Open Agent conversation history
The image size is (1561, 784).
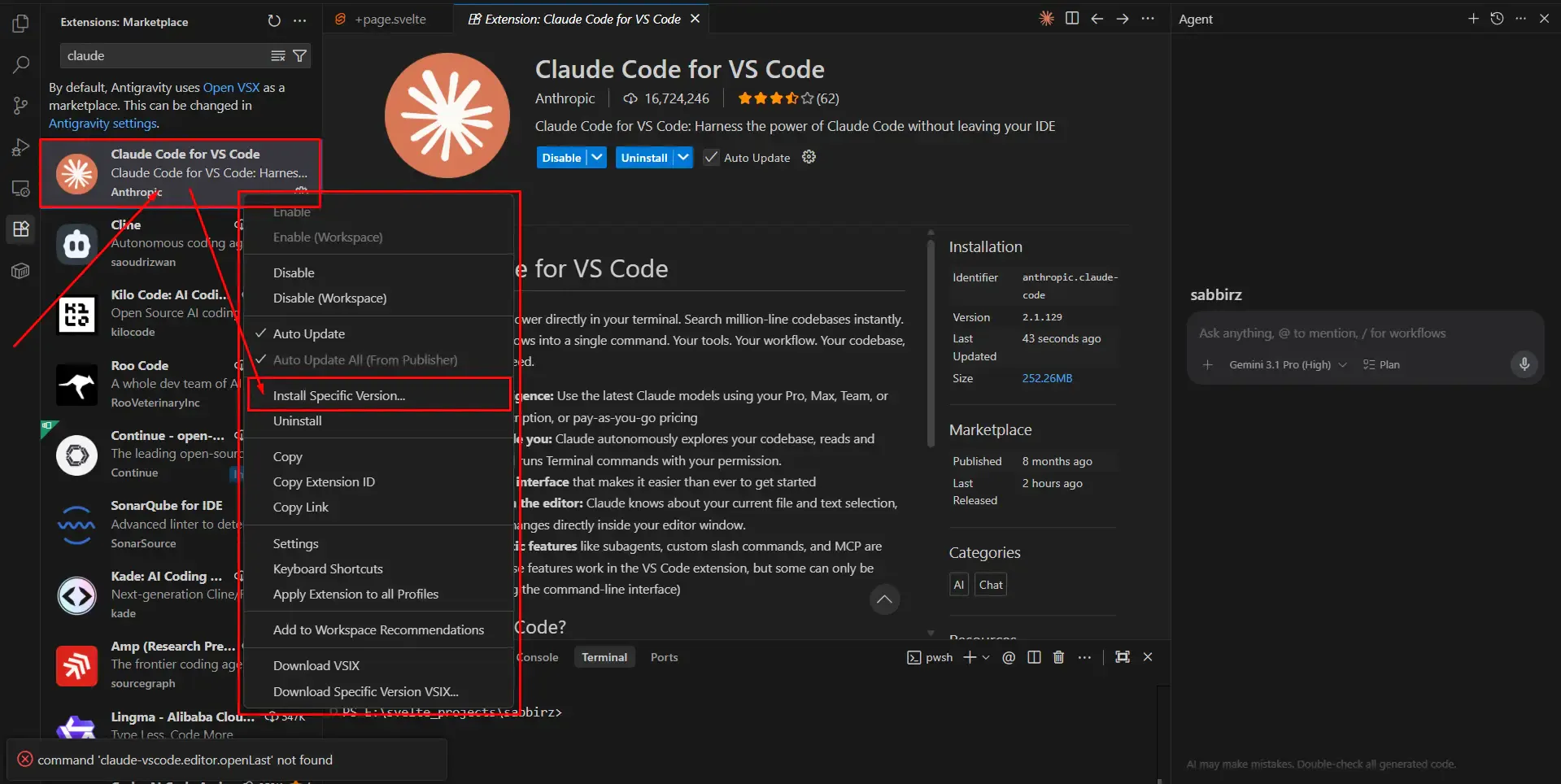coord(1497,19)
